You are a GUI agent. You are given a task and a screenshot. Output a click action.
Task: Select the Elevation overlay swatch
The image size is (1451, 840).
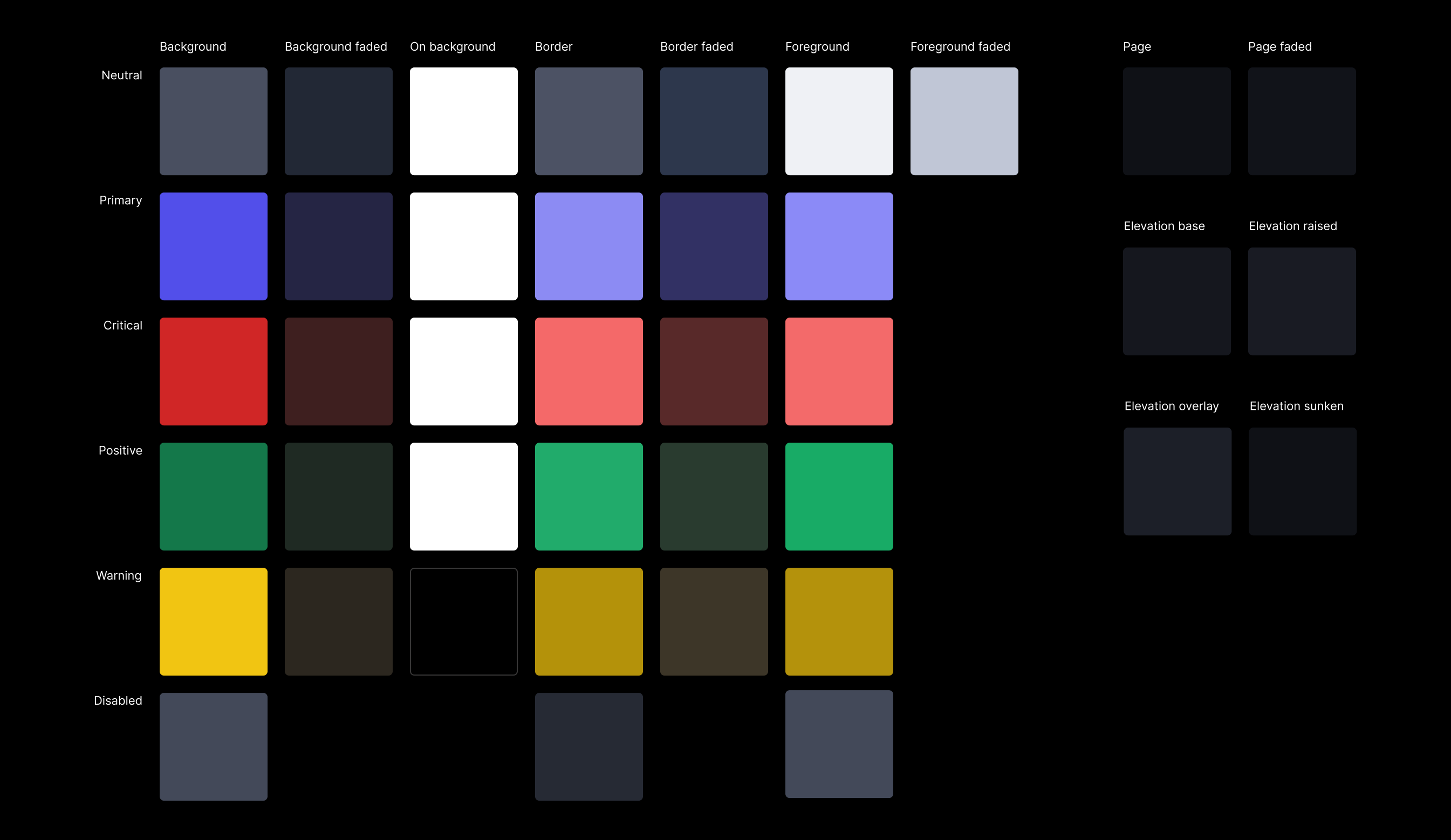pyautogui.click(x=1178, y=481)
